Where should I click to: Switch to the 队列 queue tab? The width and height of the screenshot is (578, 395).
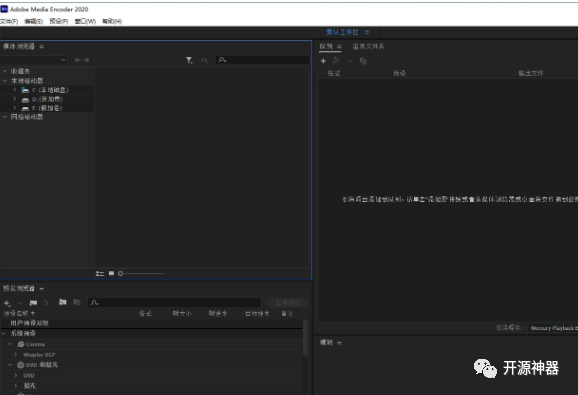(326, 46)
